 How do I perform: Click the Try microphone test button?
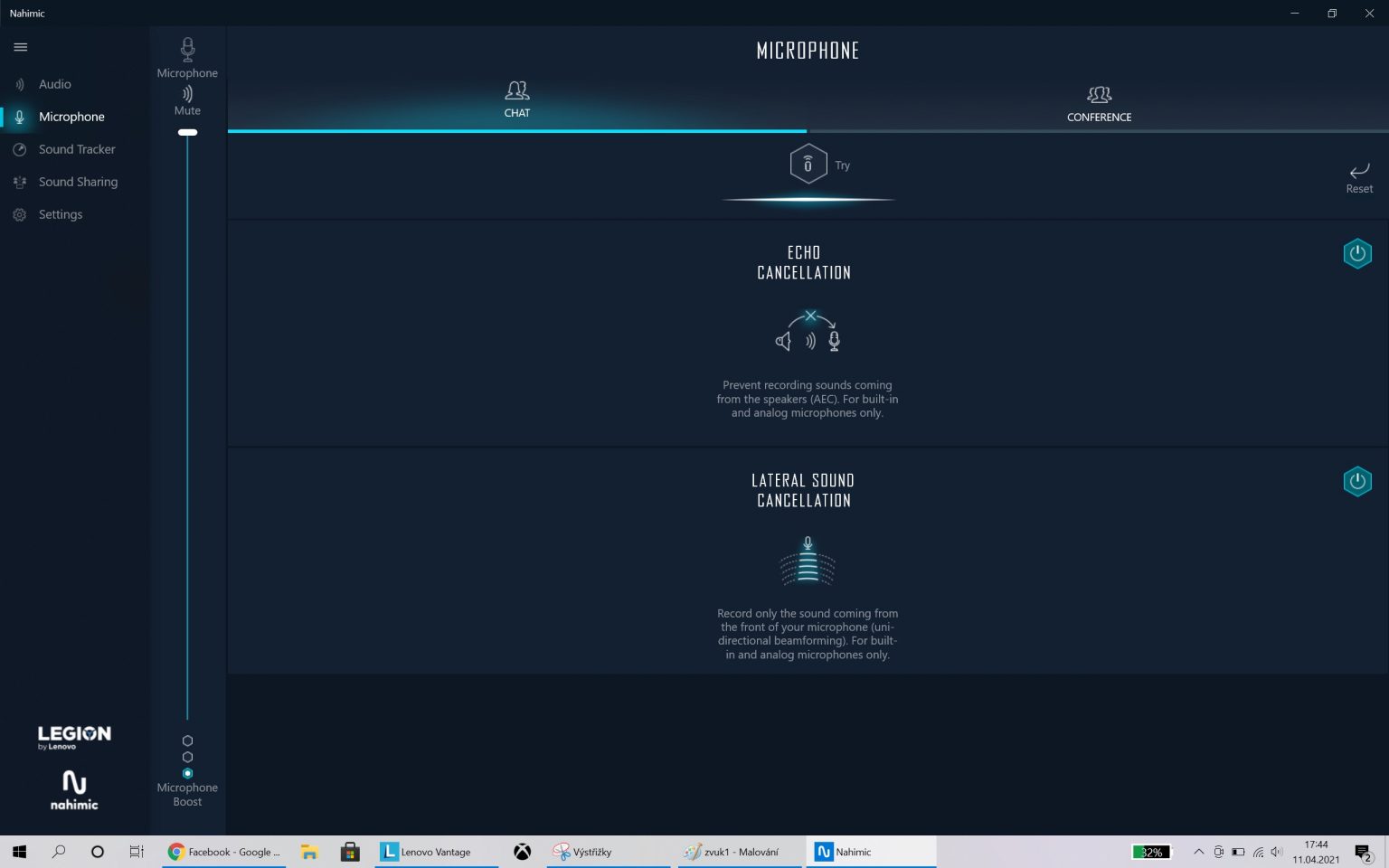coord(808,165)
